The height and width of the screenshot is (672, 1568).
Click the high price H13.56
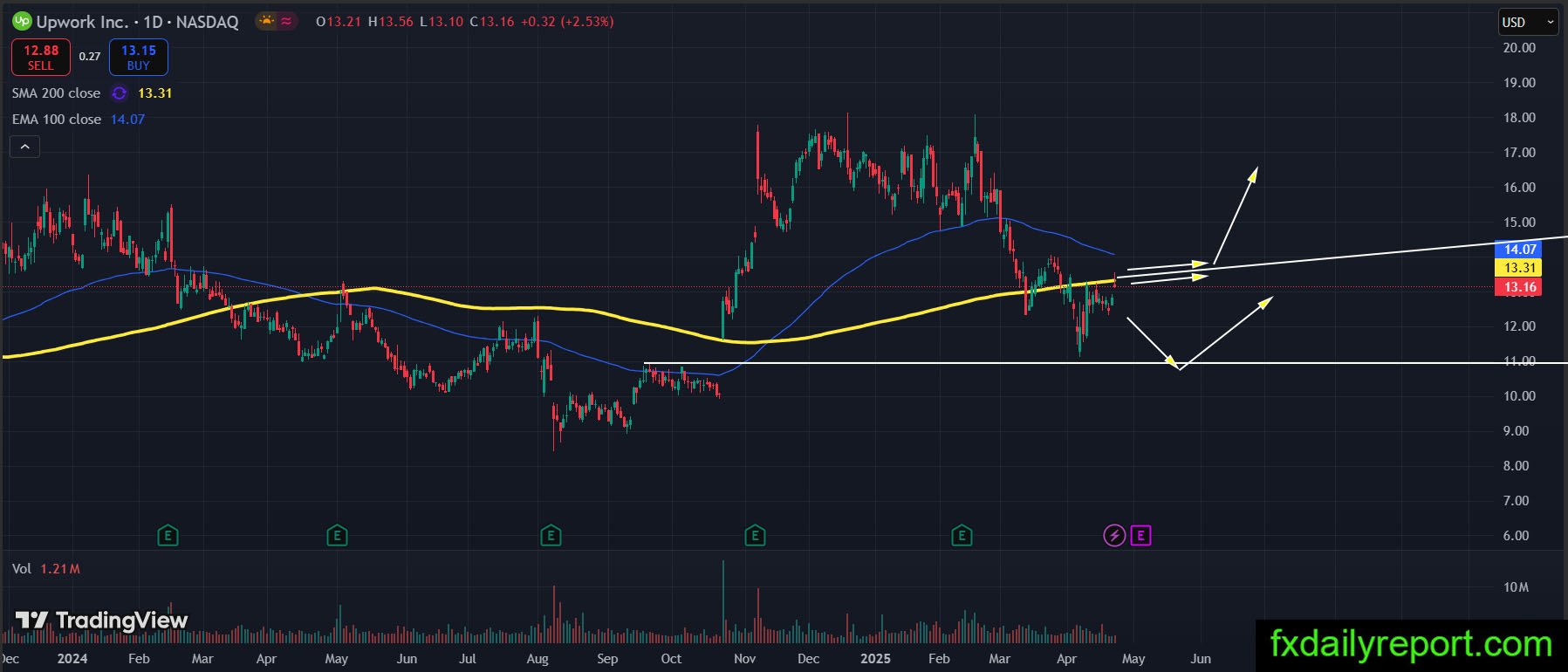click(x=390, y=22)
